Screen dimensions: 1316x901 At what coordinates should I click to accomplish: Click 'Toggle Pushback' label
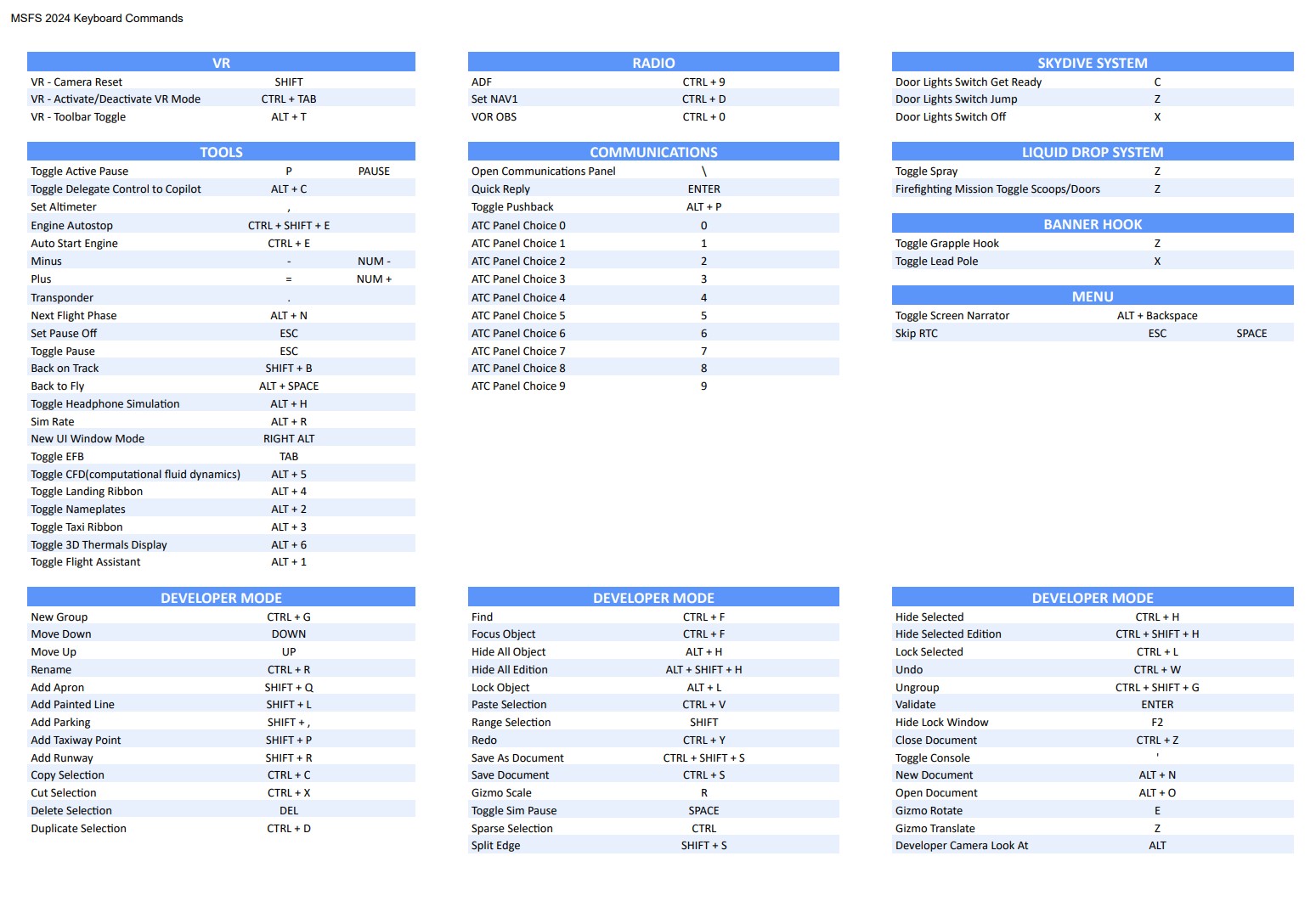(512, 207)
